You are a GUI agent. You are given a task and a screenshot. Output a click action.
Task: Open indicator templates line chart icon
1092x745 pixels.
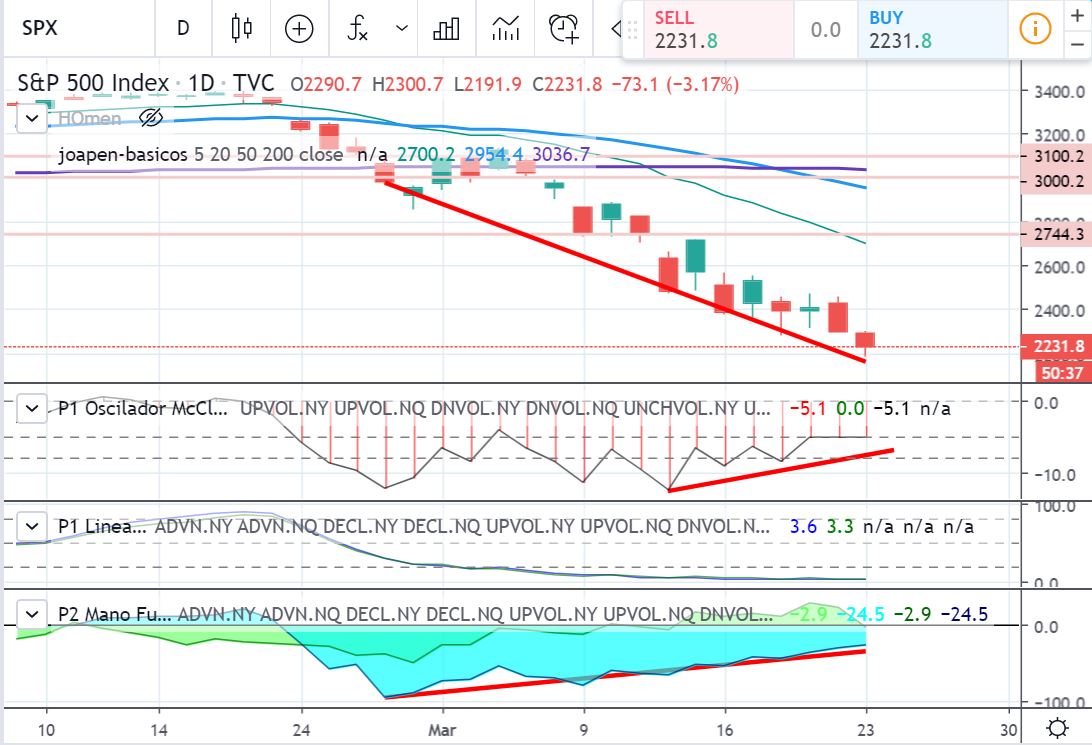tap(506, 29)
